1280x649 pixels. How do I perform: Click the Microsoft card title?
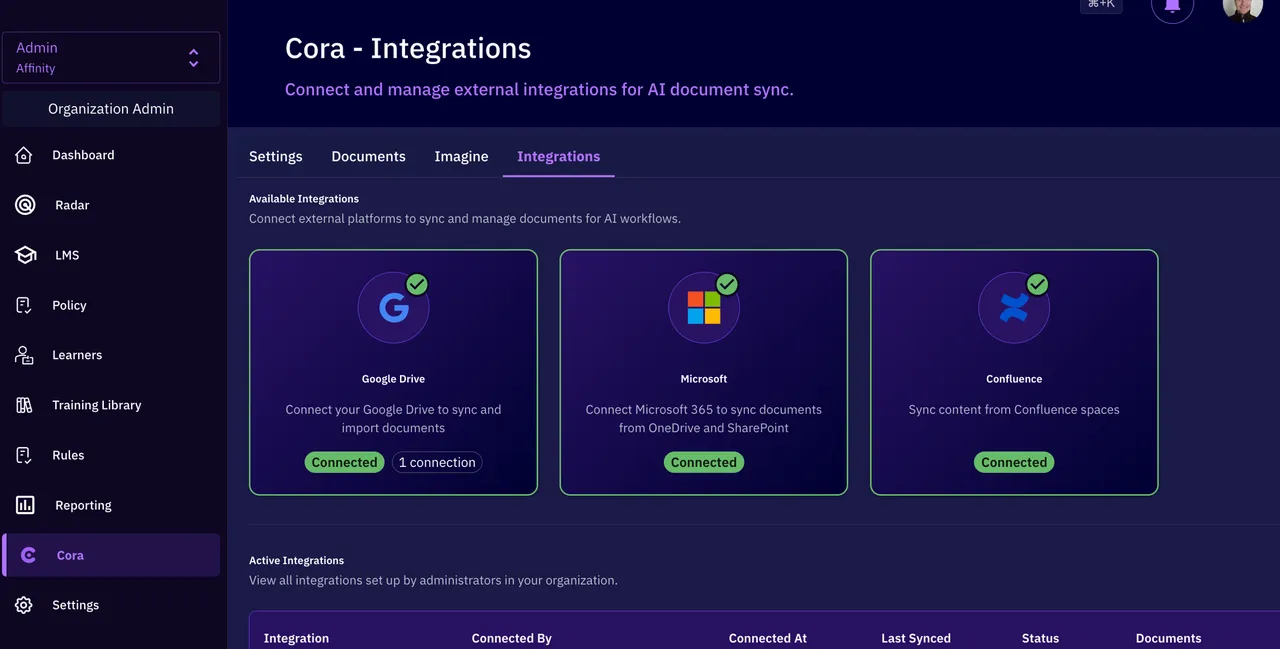704,379
